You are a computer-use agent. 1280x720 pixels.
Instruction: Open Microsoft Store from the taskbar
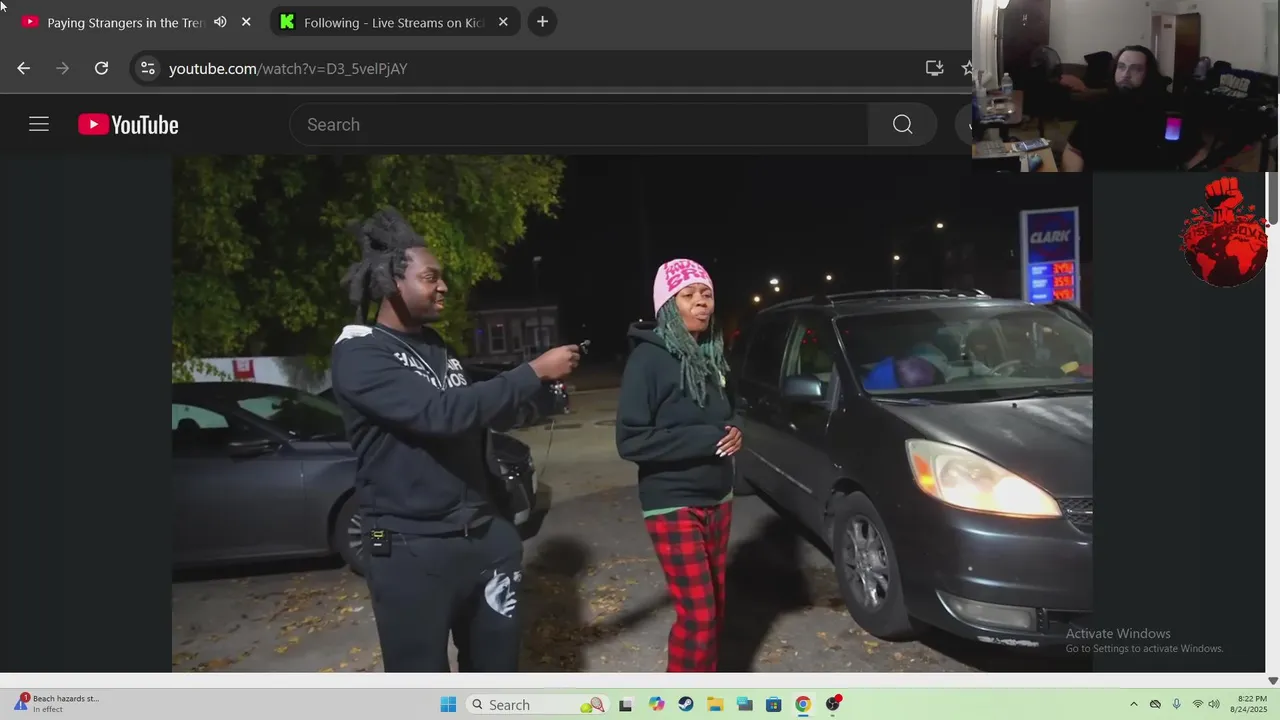773,704
